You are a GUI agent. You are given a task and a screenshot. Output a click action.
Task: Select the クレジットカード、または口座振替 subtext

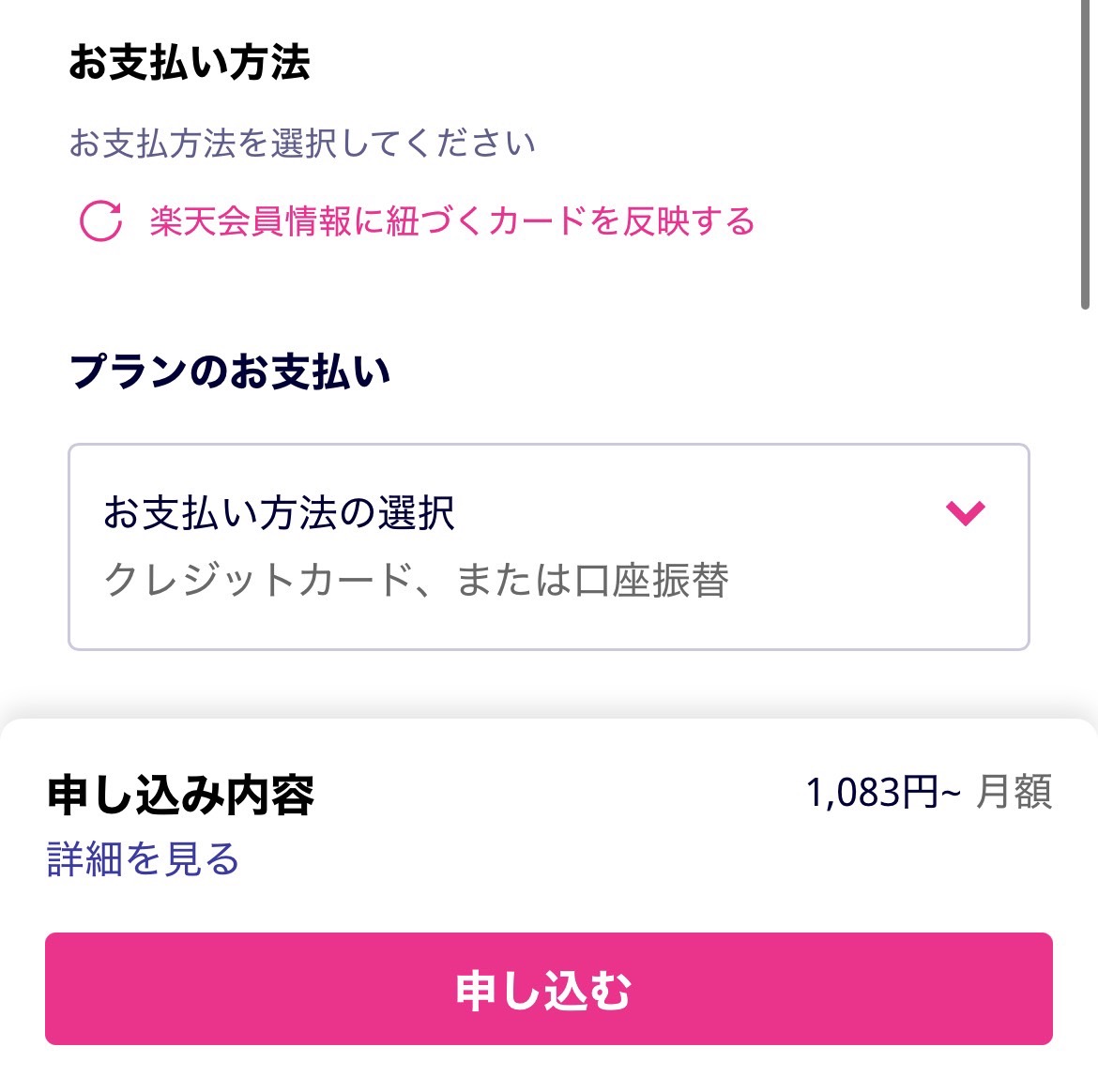(x=416, y=580)
